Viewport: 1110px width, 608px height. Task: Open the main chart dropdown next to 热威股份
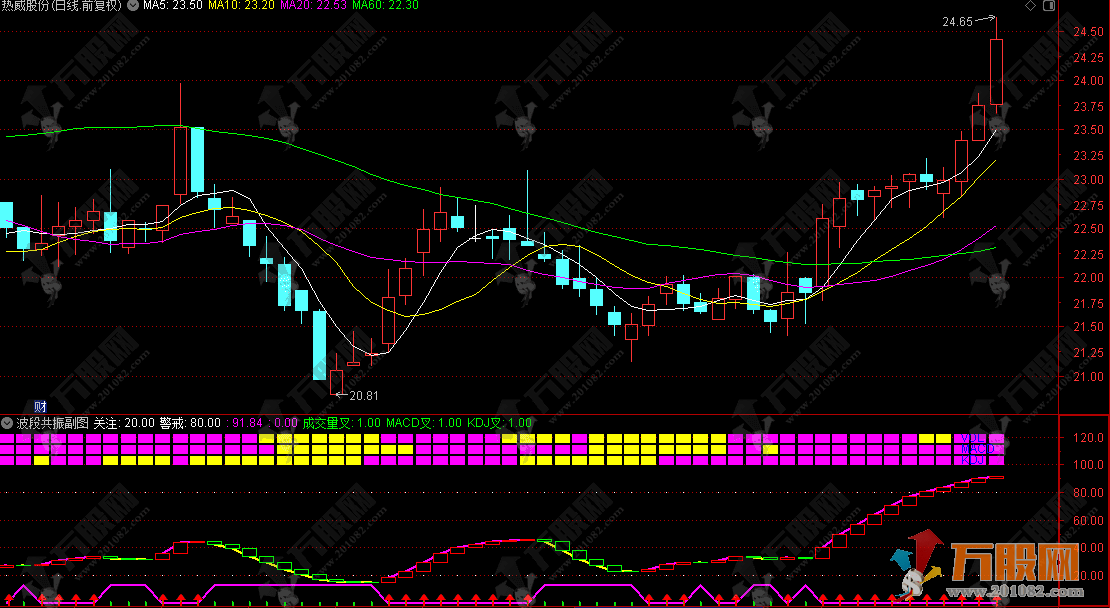coord(133,6)
